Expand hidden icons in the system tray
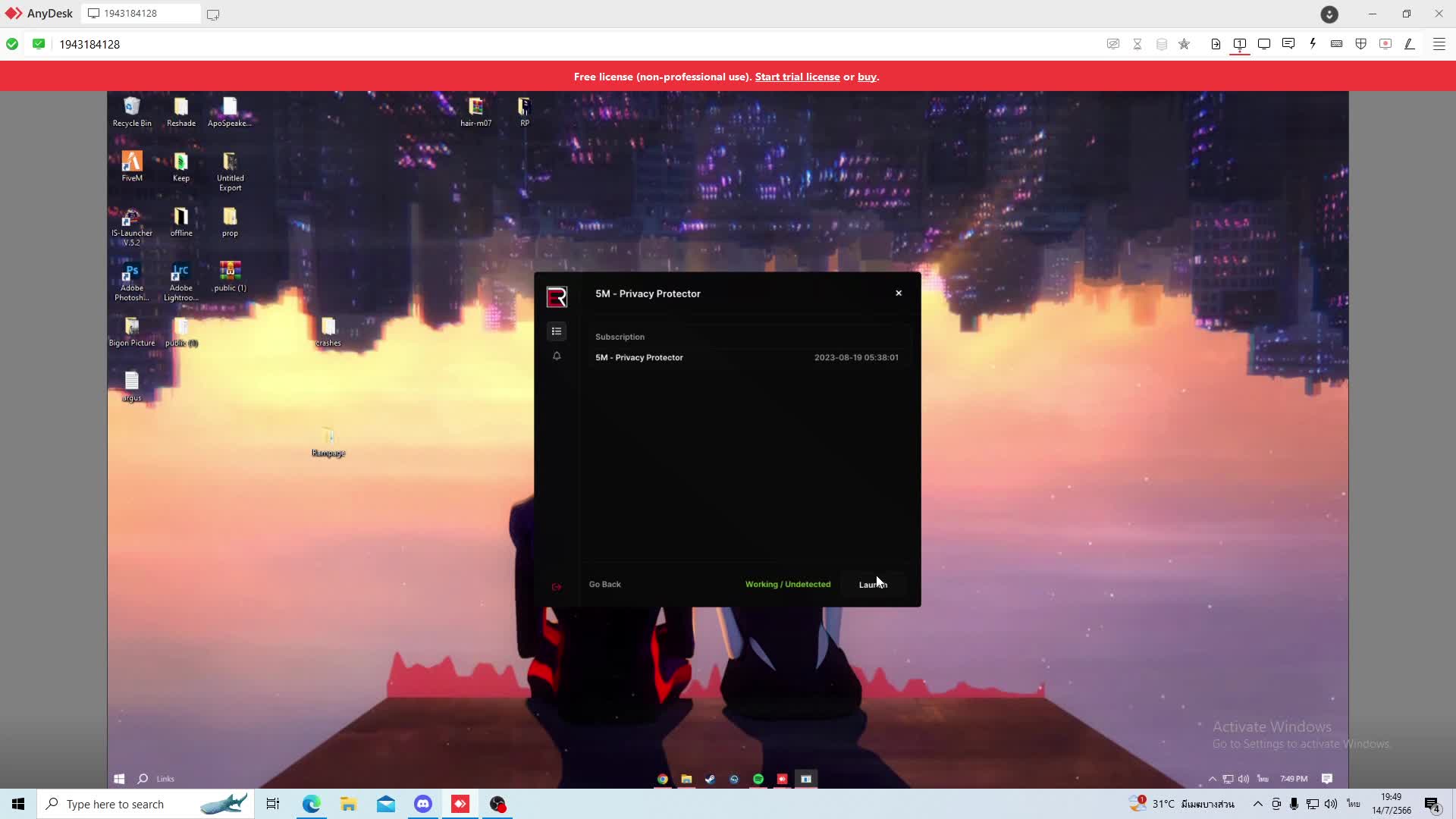The image size is (1456, 819). tap(1257, 805)
